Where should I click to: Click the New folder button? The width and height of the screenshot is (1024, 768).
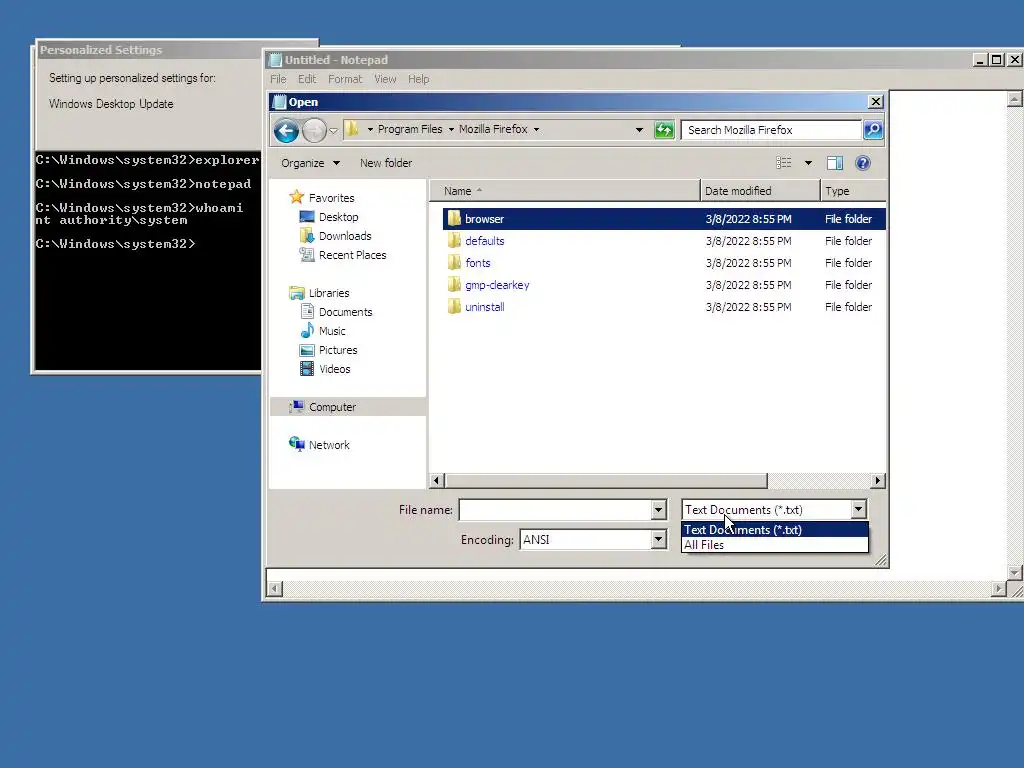[x=386, y=163]
